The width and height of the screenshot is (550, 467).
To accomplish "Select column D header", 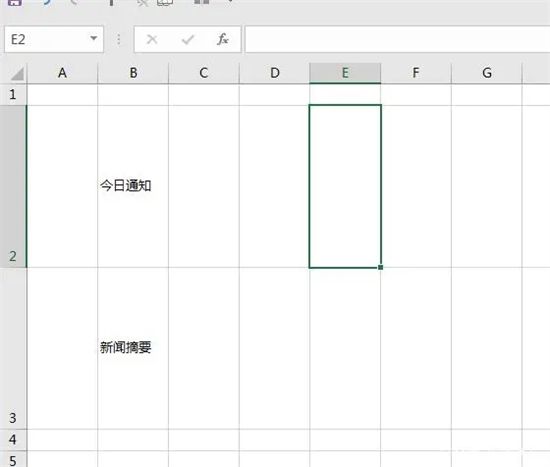I will pyautogui.click(x=275, y=73).
